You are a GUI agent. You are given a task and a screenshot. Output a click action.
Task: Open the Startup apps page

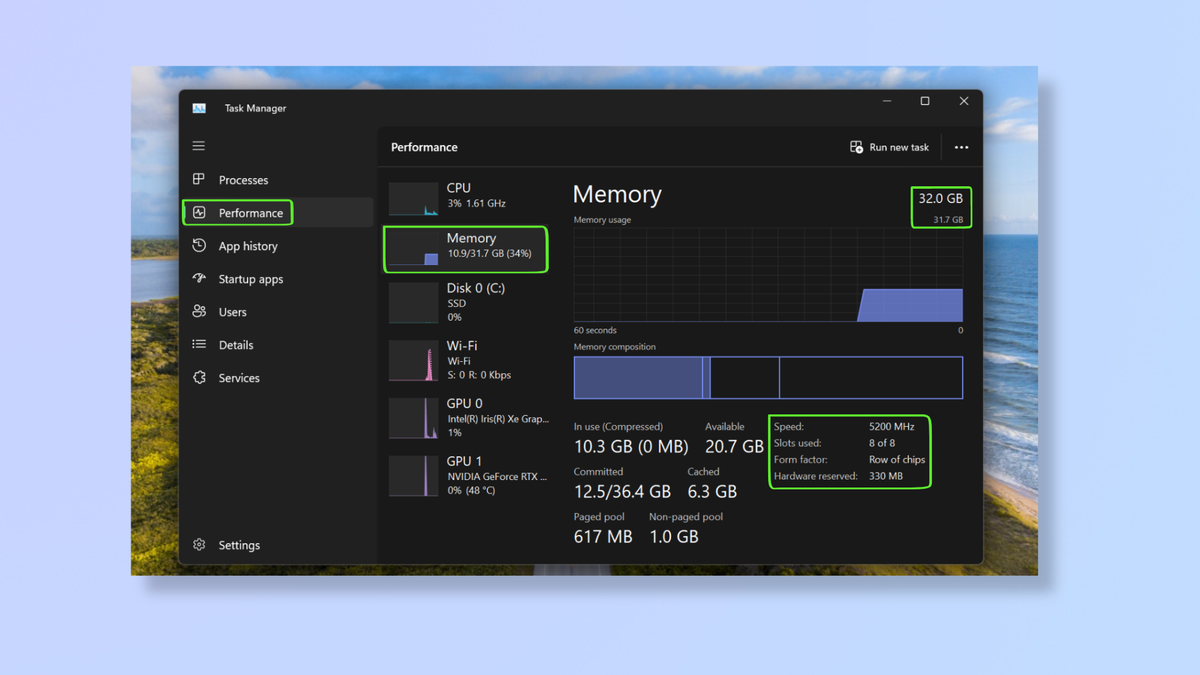point(278,279)
